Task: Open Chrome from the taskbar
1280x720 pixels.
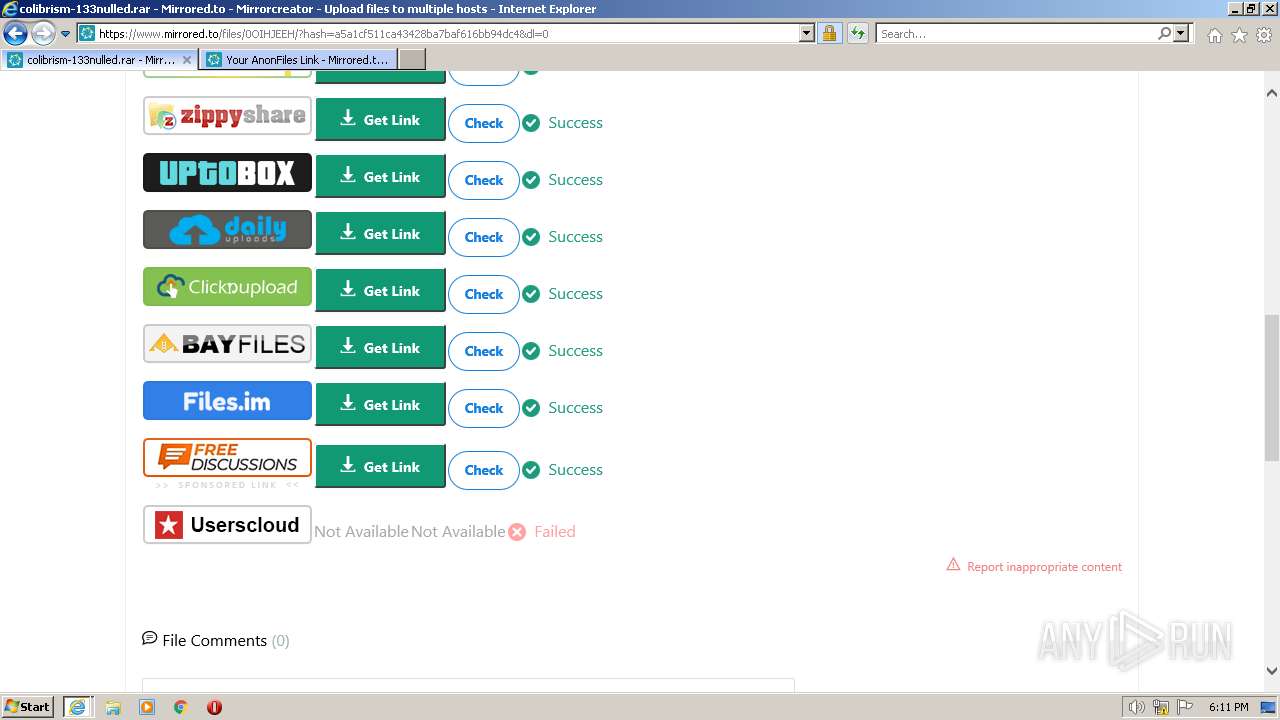Action: click(x=181, y=707)
